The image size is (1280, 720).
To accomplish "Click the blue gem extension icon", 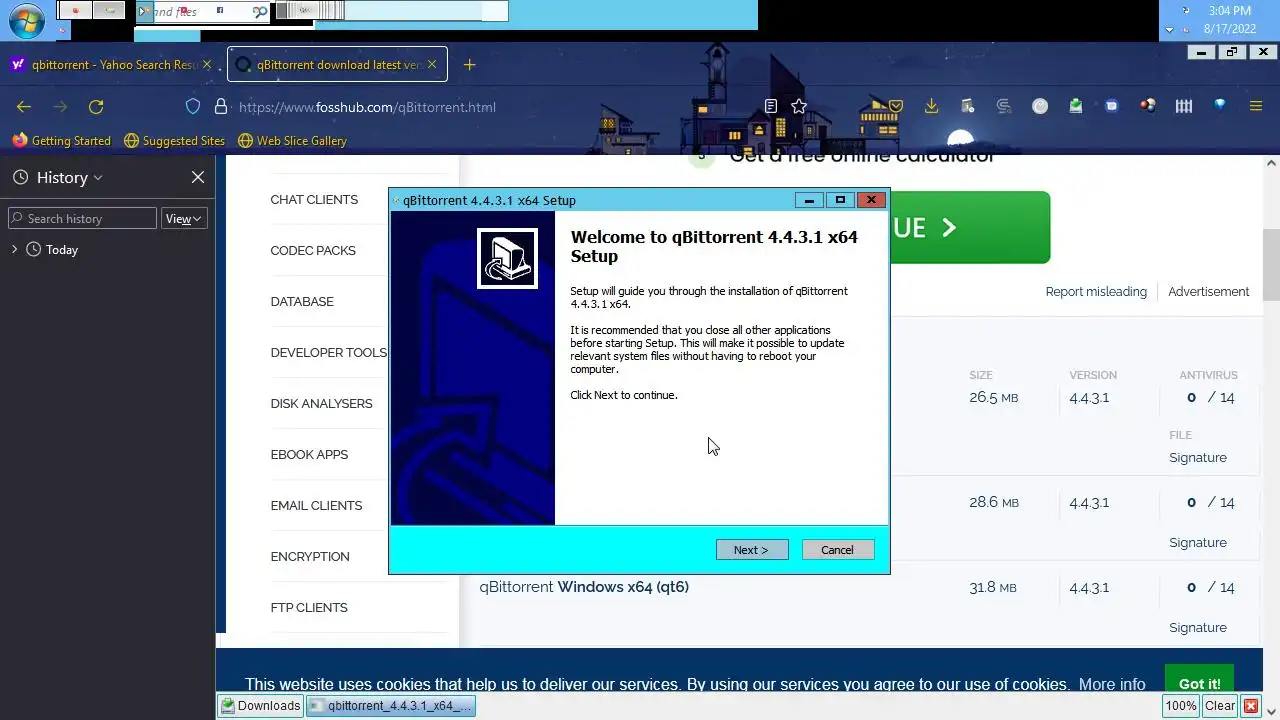I will [x=1220, y=105].
